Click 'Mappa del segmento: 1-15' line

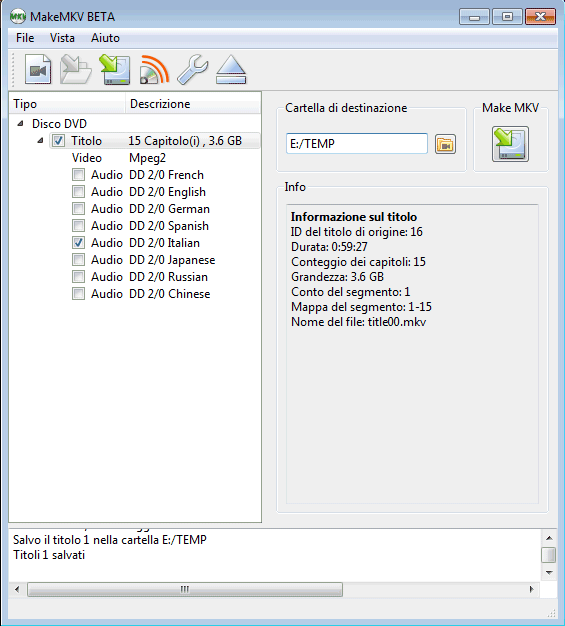(361, 307)
